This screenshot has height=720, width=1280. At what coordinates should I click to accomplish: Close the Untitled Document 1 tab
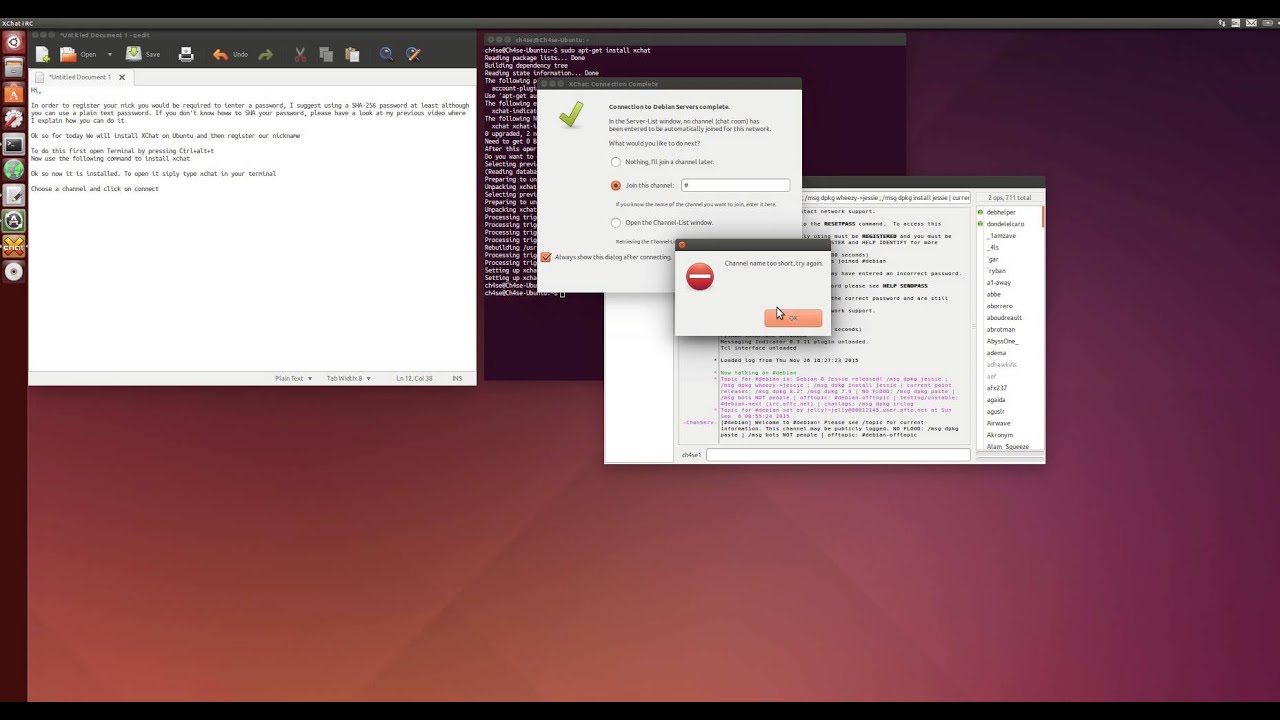pyautogui.click(x=122, y=77)
